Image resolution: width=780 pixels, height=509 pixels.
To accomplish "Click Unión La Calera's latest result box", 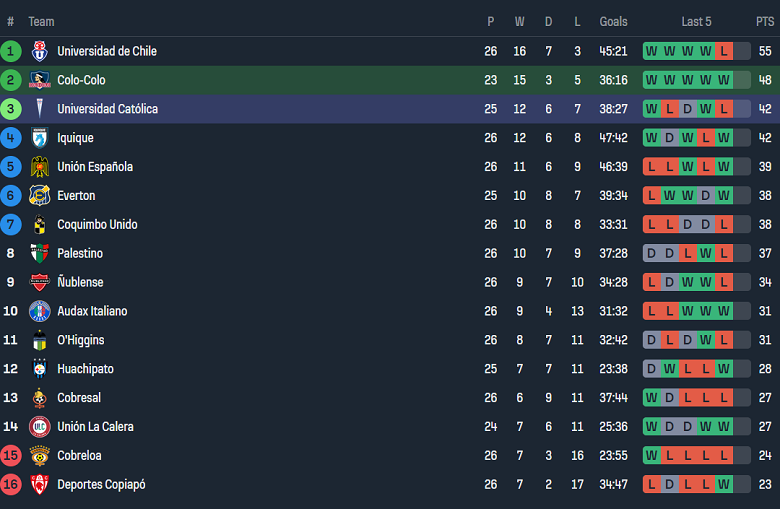I will [x=724, y=427].
